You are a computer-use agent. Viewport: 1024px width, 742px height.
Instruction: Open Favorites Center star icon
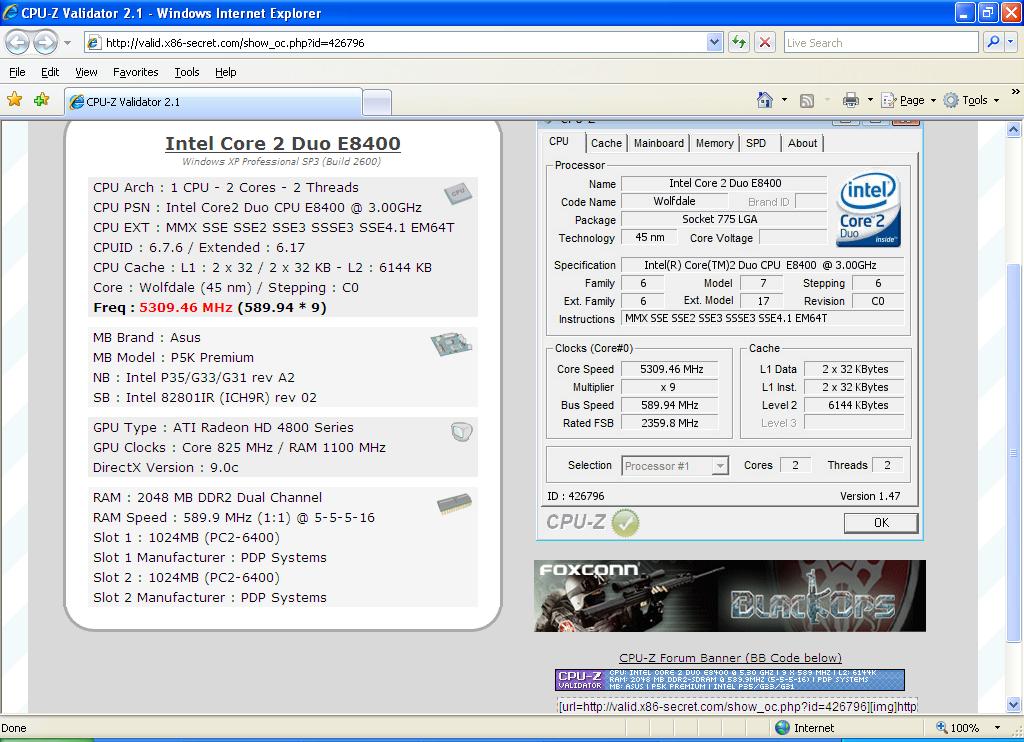tap(14, 100)
